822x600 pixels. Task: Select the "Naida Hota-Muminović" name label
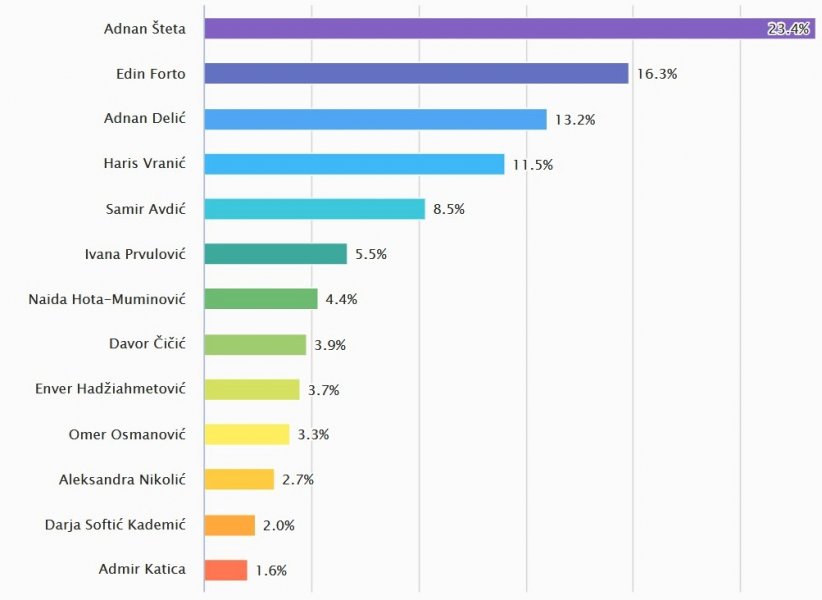(107, 299)
